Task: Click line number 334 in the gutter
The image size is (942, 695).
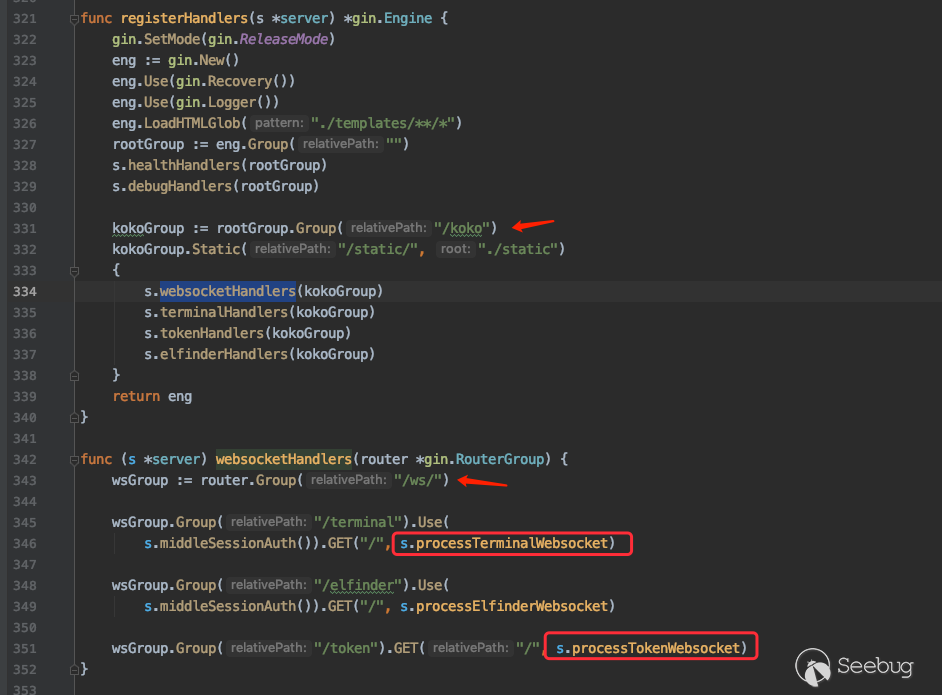Action: click(25, 291)
